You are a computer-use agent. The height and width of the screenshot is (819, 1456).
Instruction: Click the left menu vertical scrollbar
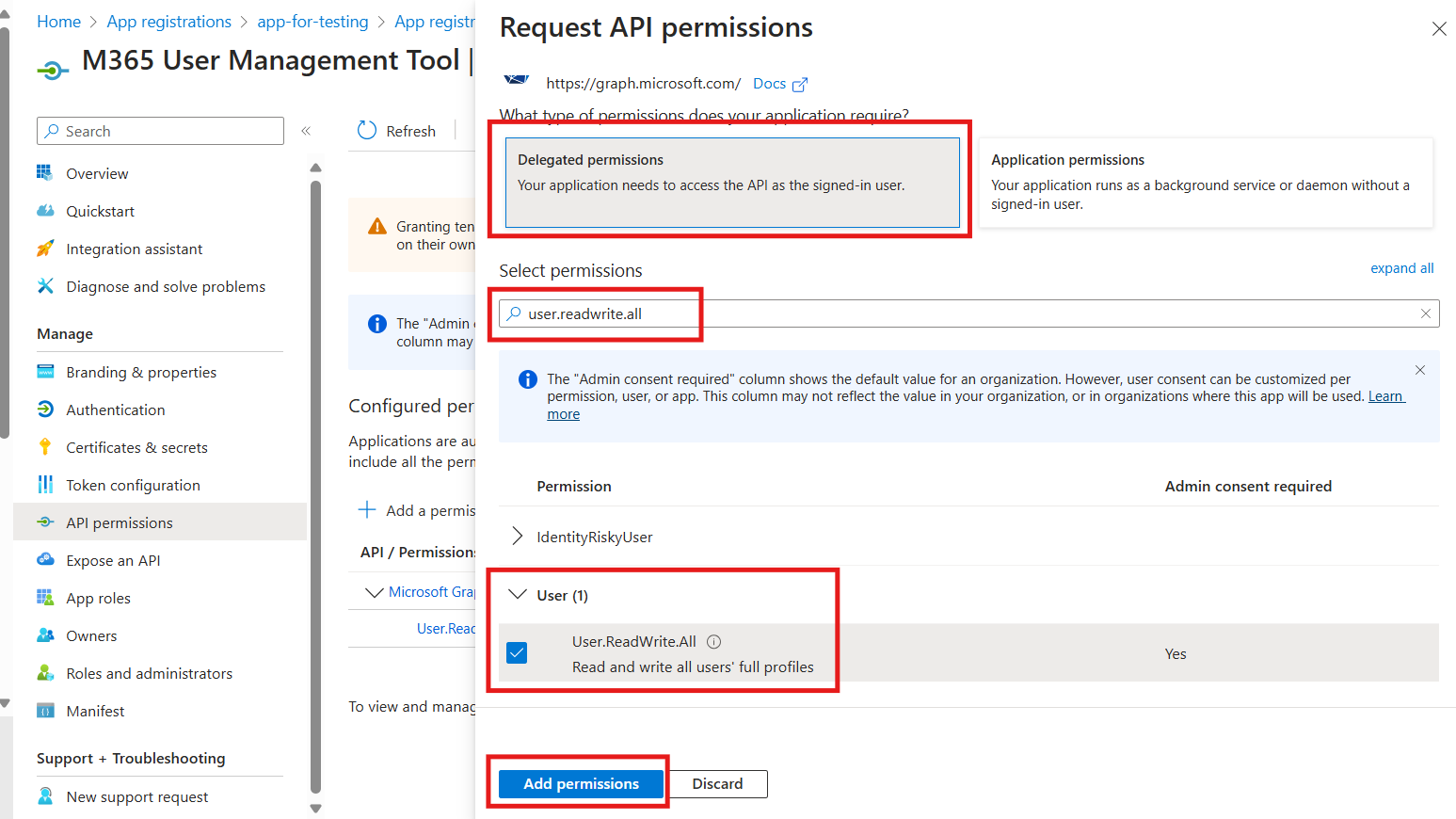(x=315, y=486)
